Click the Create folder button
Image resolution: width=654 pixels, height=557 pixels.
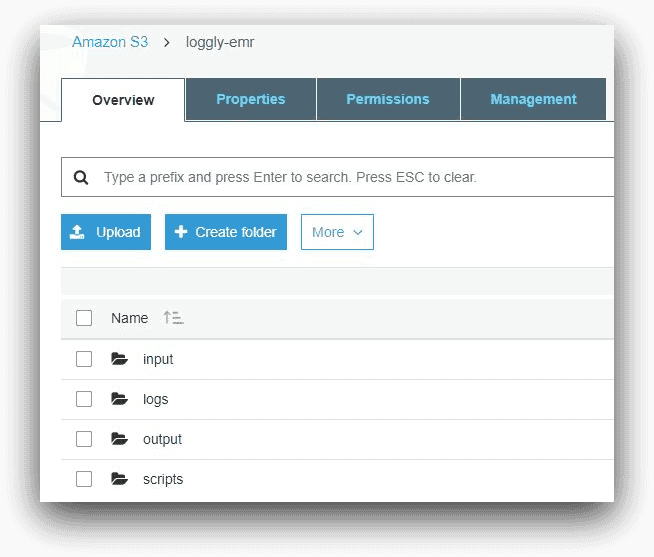coord(226,232)
